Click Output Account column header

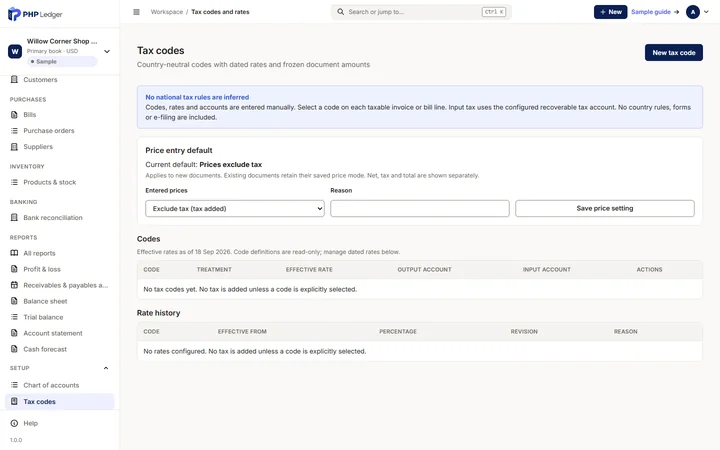(x=424, y=270)
